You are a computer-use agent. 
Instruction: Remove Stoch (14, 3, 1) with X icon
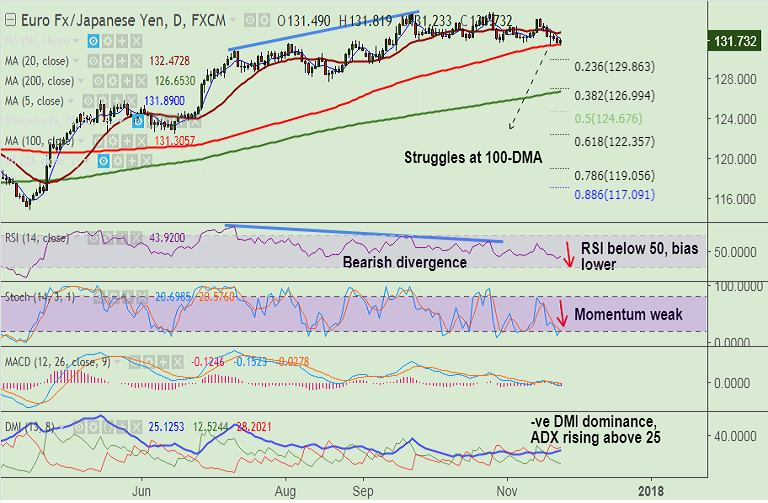141,297
